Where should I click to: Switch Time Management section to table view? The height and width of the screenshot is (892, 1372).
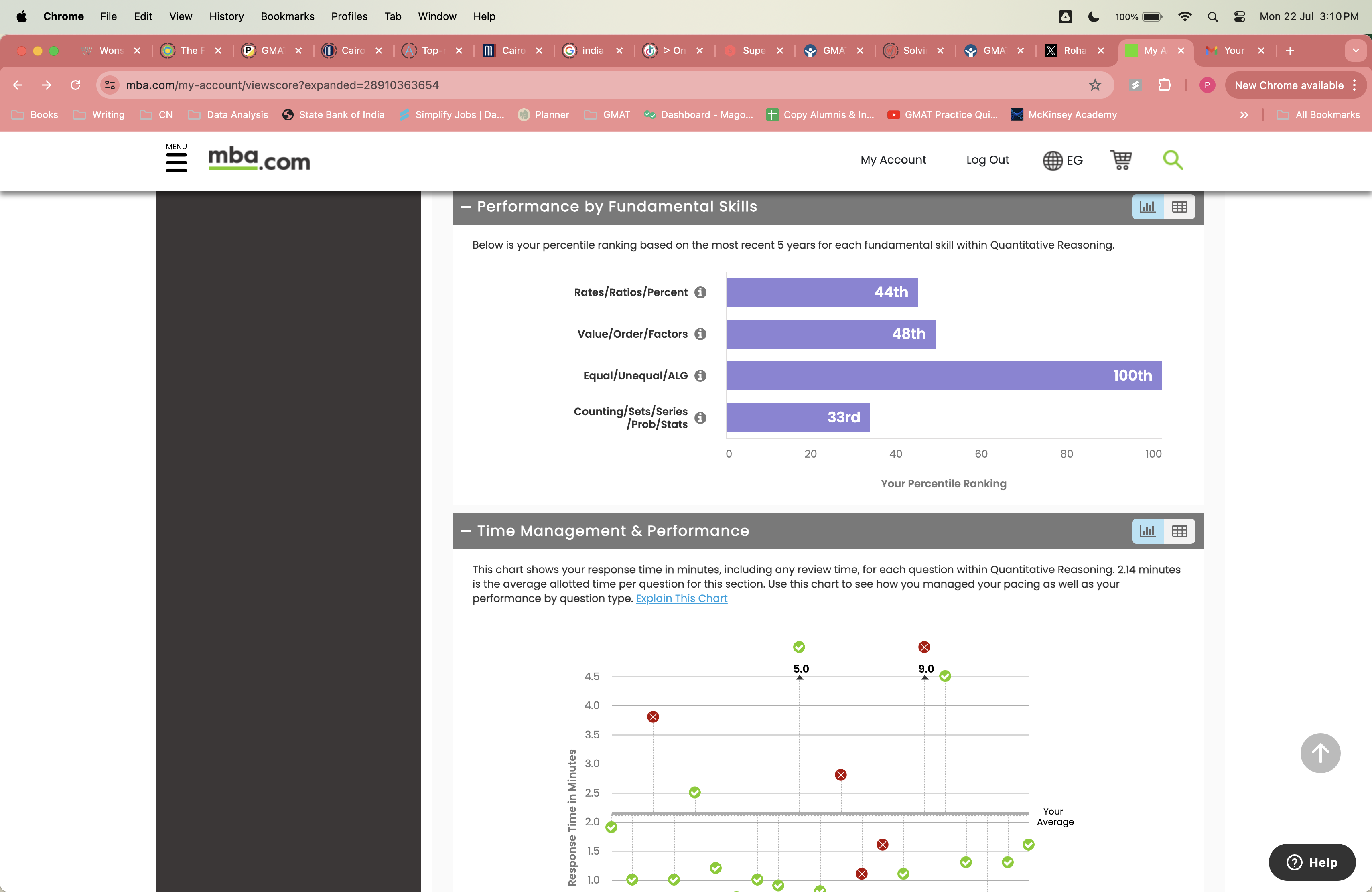(x=1179, y=531)
